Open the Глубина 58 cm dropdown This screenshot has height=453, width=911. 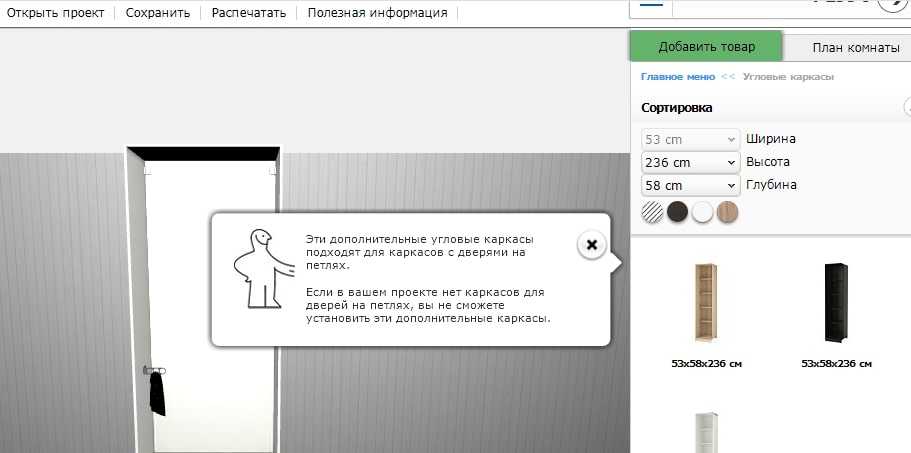pos(688,186)
